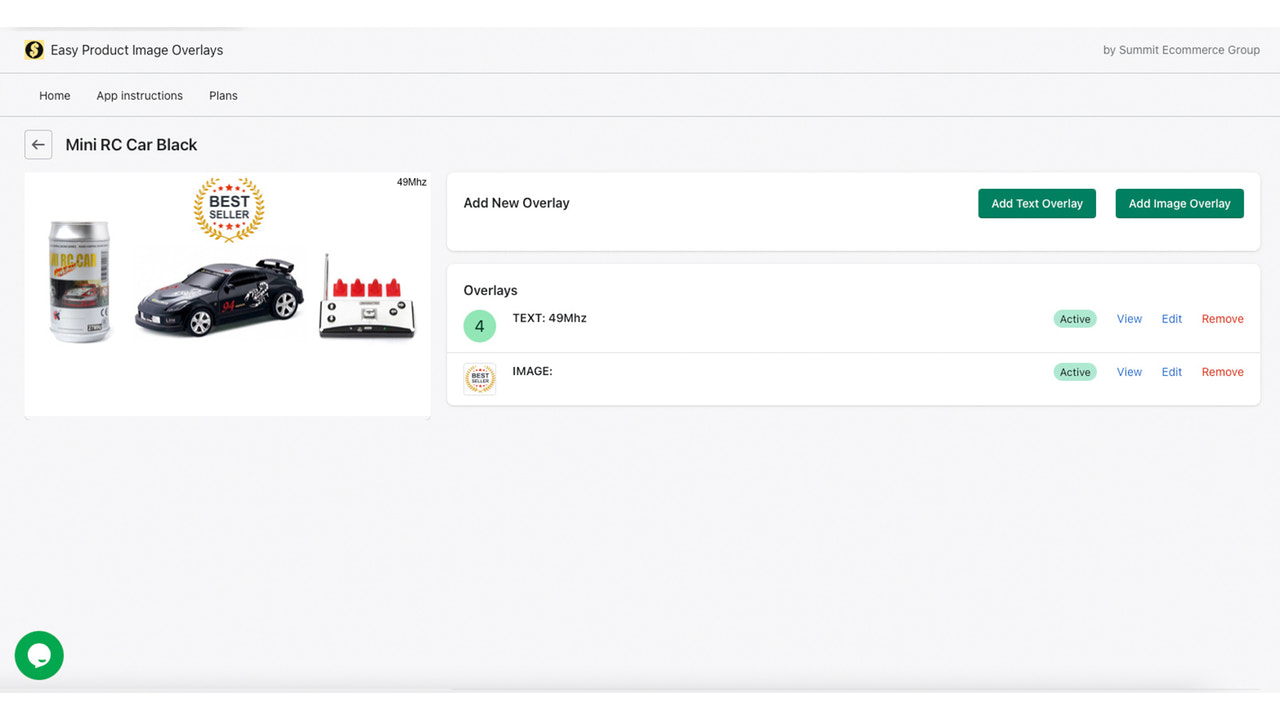Click the green circle icon beside TEXT: 49Mhz
This screenshot has width=1280, height=720.
479,325
